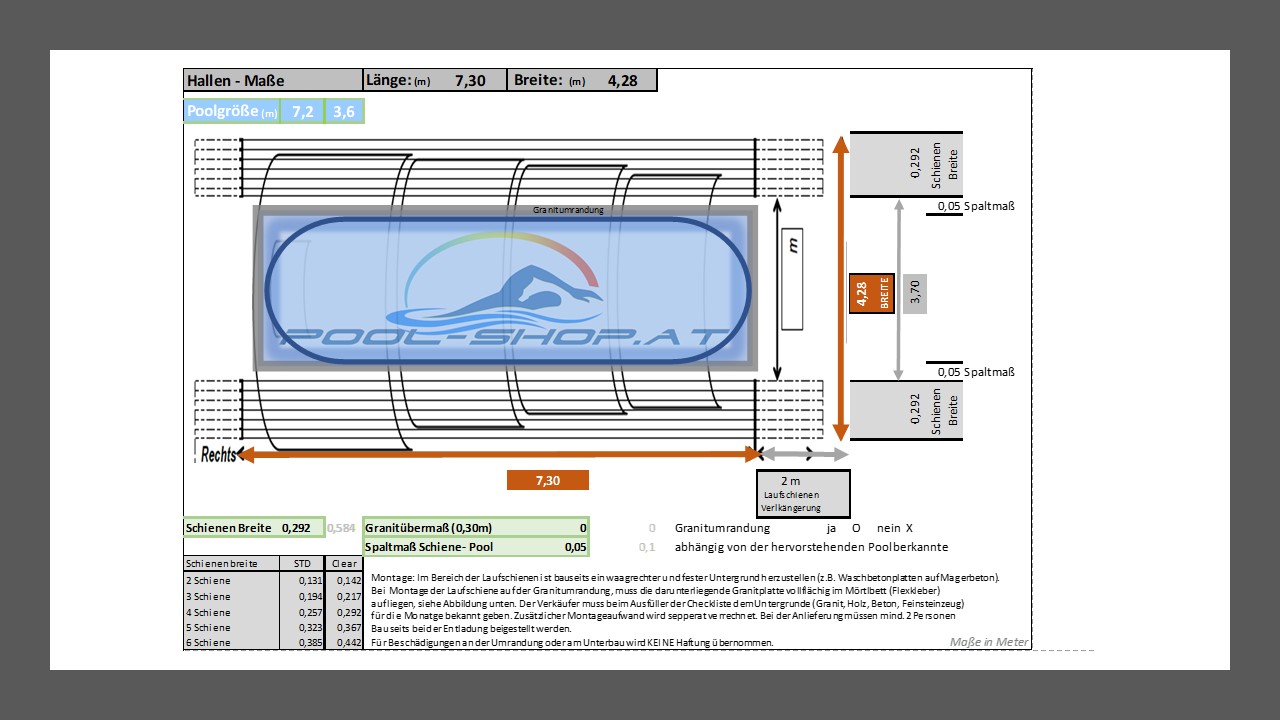Select the pool width cell 3,6
The height and width of the screenshot is (720, 1280).
coord(344,111)
